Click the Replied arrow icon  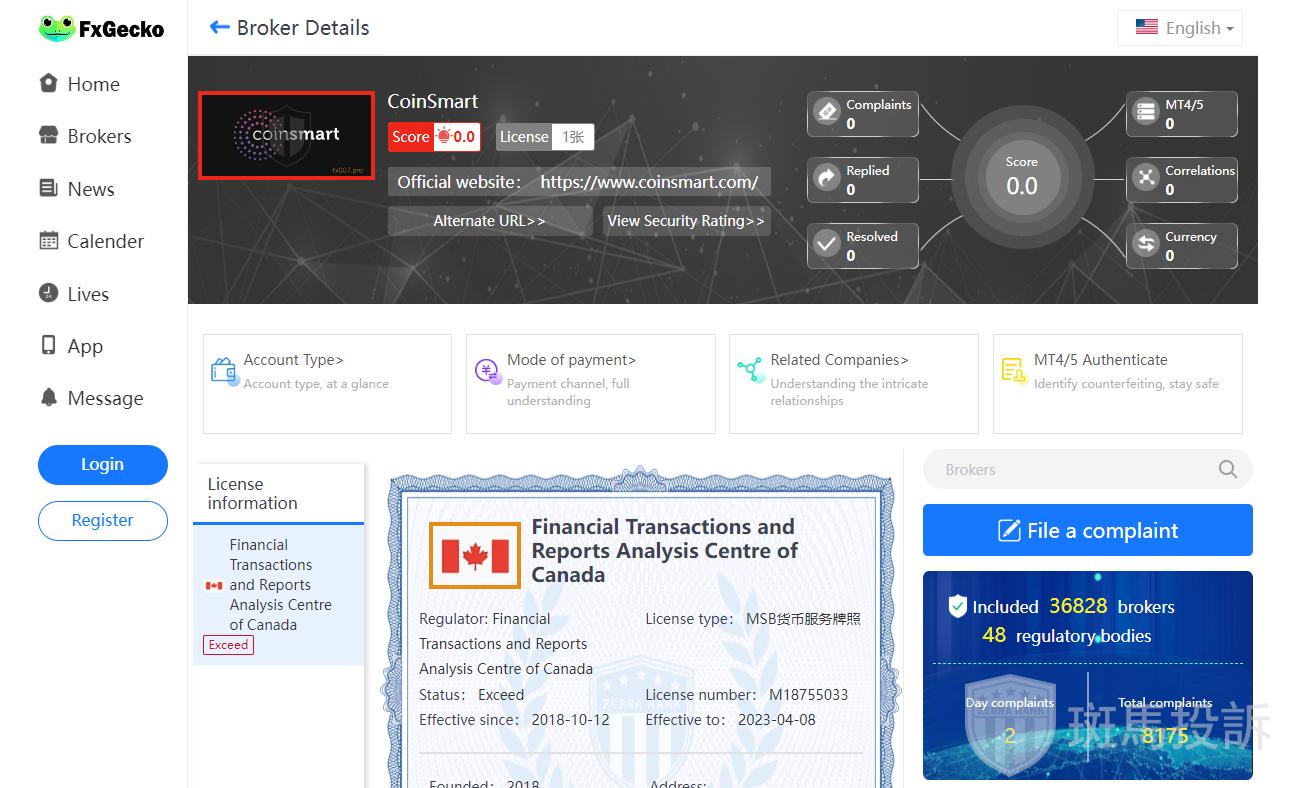827,179
